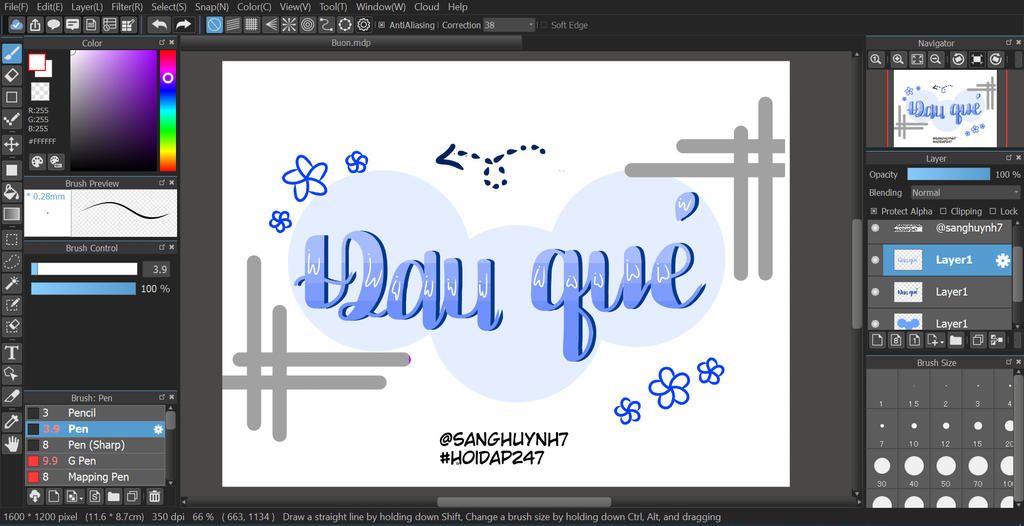
Task: Open the Cloud menu
Action: pyautogui.click(x=426, y=7)
